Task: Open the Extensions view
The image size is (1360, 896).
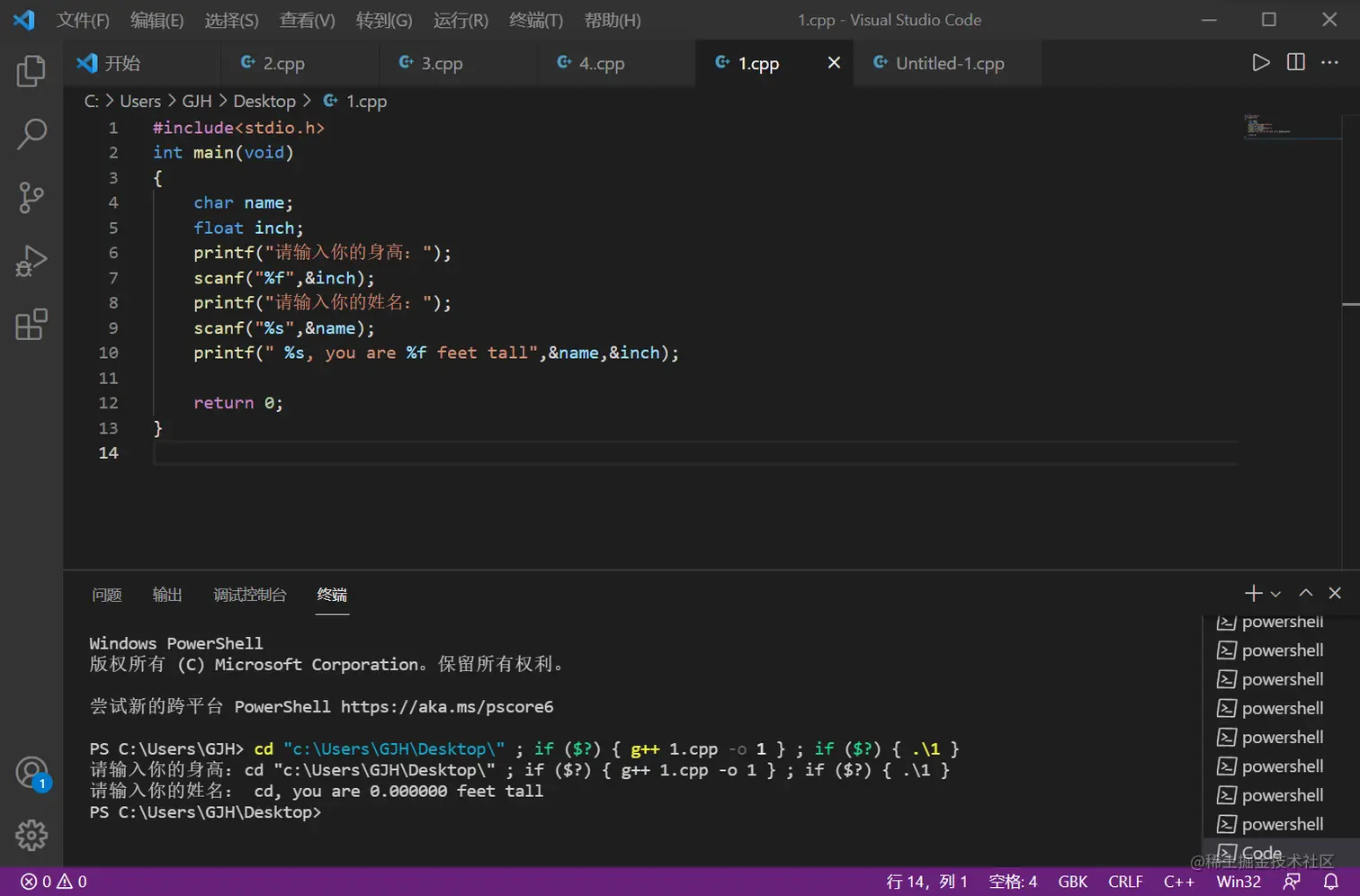Action: 31,324
